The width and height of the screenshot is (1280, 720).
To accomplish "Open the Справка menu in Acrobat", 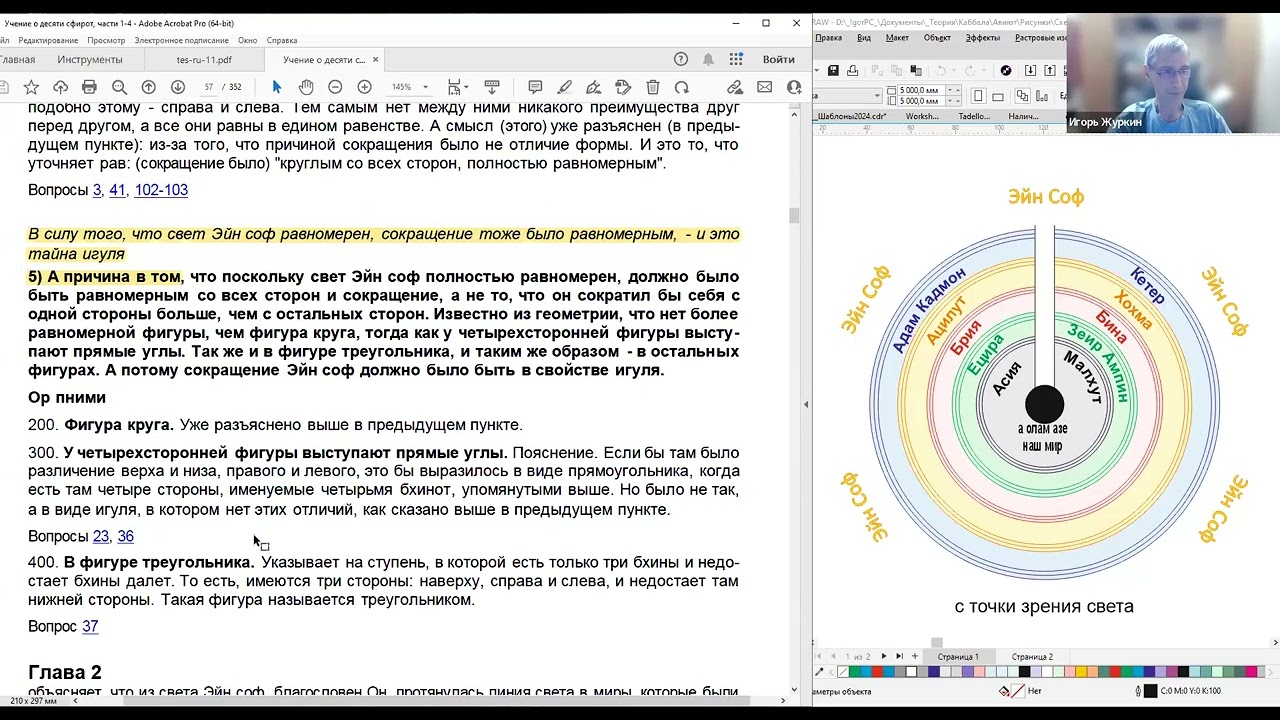I will click(x=282, y=40).
